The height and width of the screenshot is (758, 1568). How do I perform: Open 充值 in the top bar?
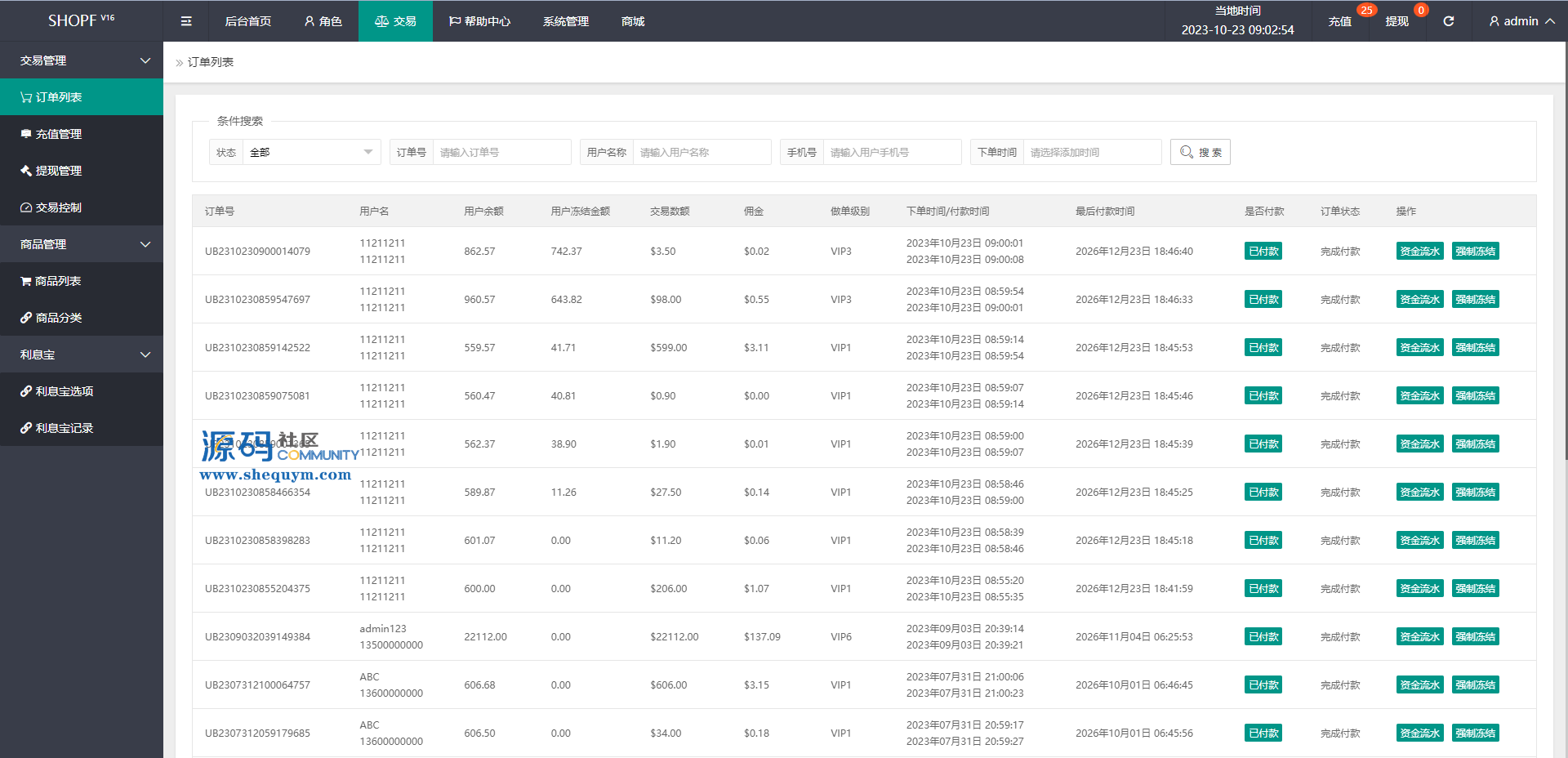pos(1339,21)
